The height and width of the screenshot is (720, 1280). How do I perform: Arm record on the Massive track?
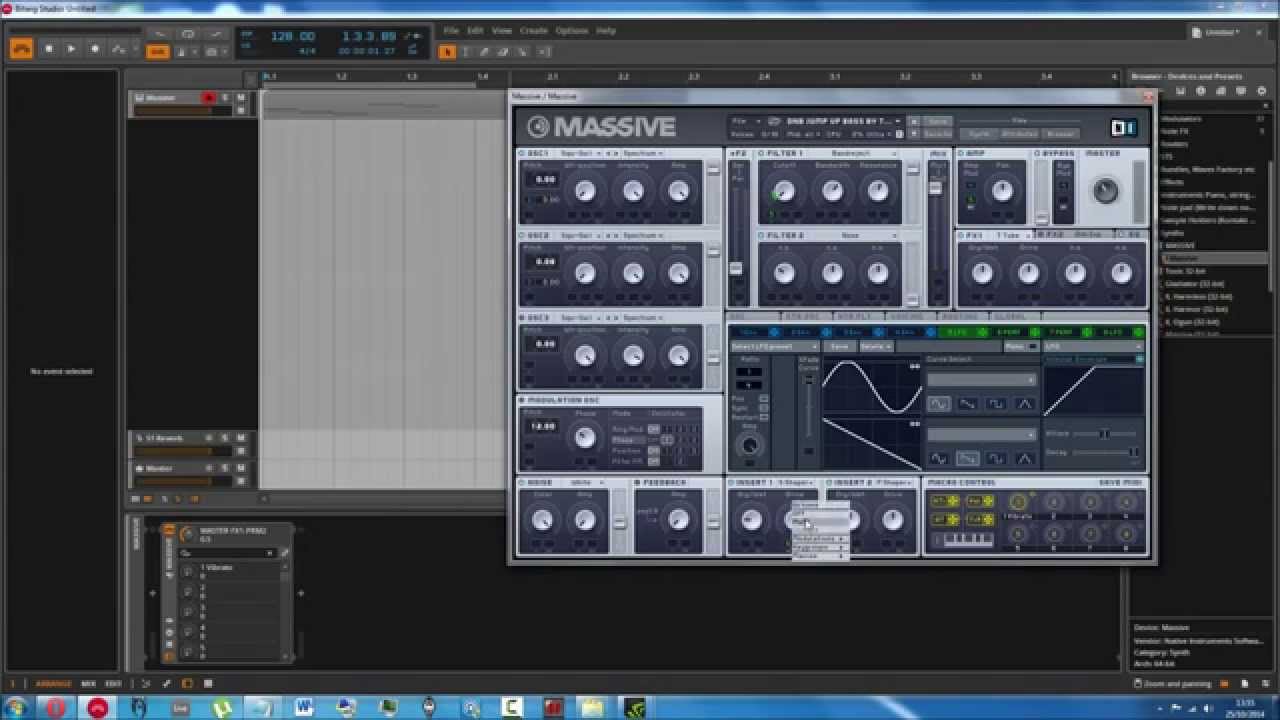(209, 98)
